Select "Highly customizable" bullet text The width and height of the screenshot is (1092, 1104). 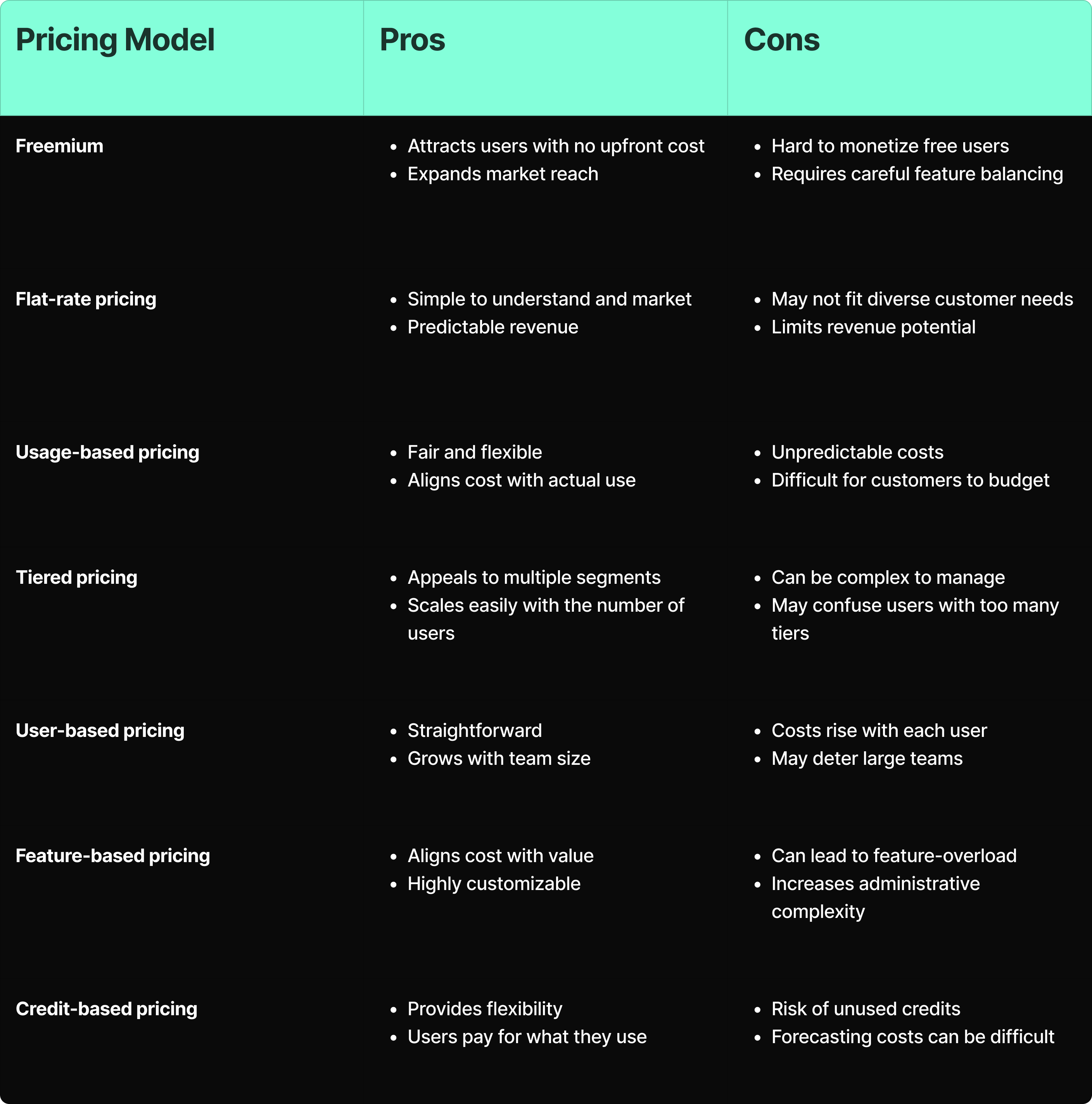pos(494,884)
